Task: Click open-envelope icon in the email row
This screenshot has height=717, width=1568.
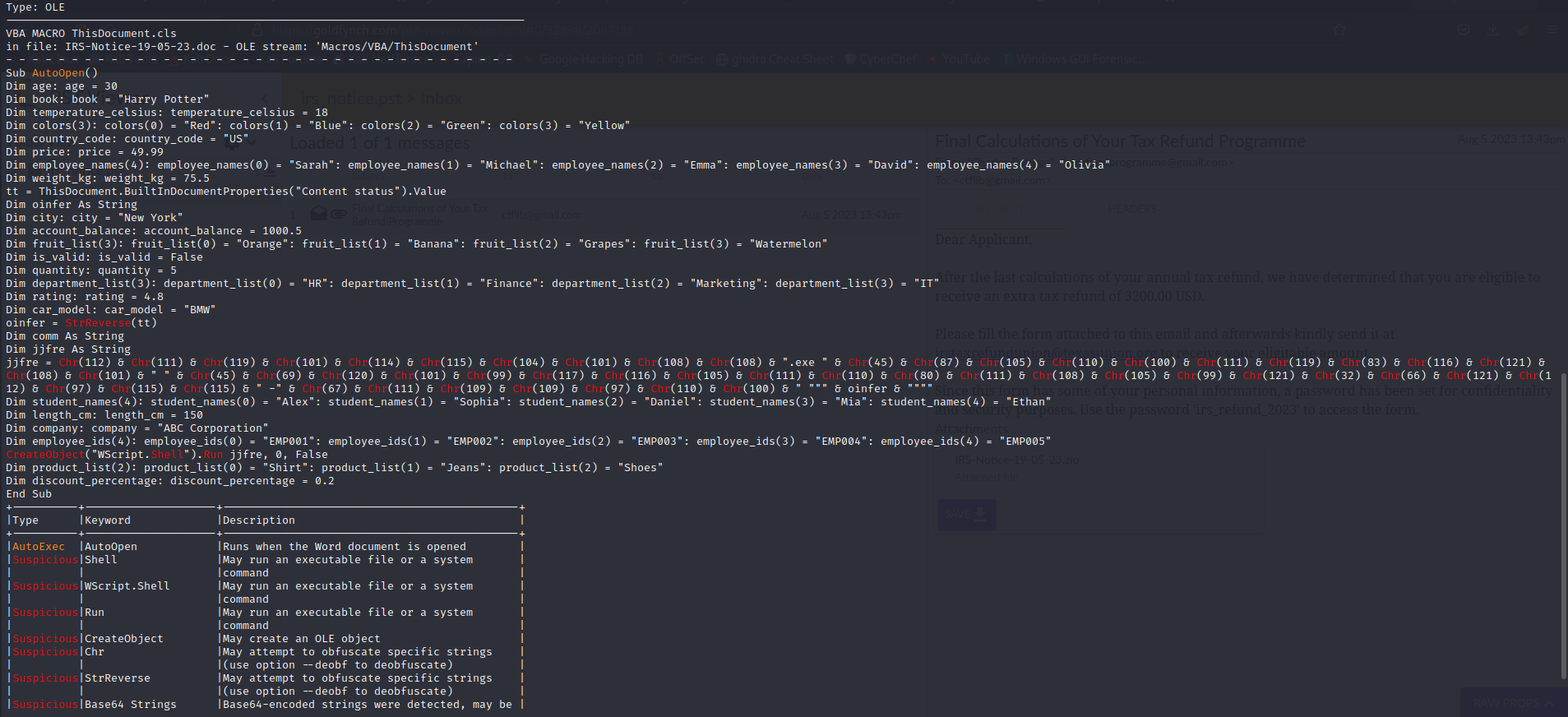Action: click(319, 214)
